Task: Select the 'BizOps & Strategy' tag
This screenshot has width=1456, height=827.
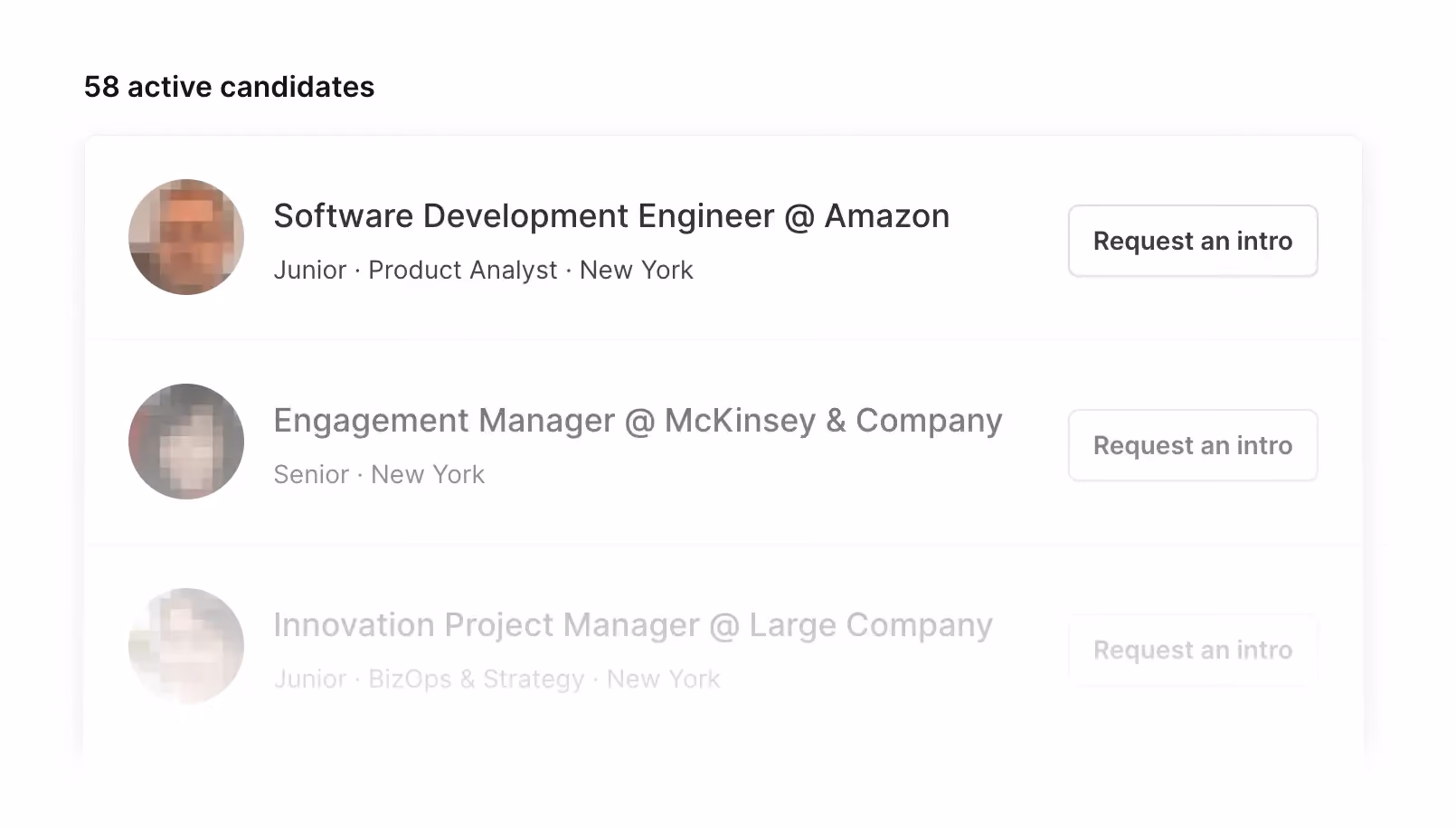Action: click(477, 679)
